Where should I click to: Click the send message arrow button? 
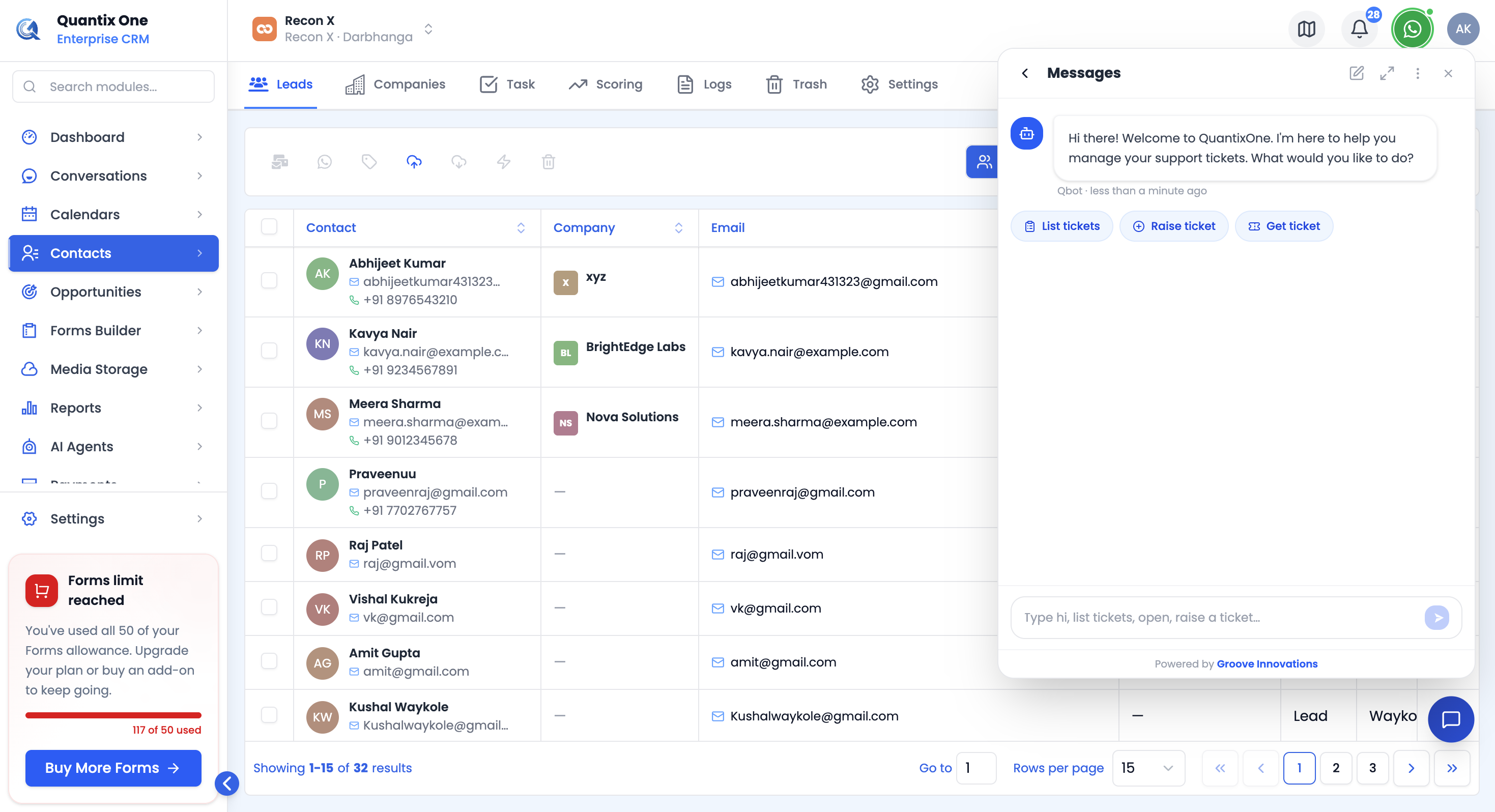click(1436, 618)
